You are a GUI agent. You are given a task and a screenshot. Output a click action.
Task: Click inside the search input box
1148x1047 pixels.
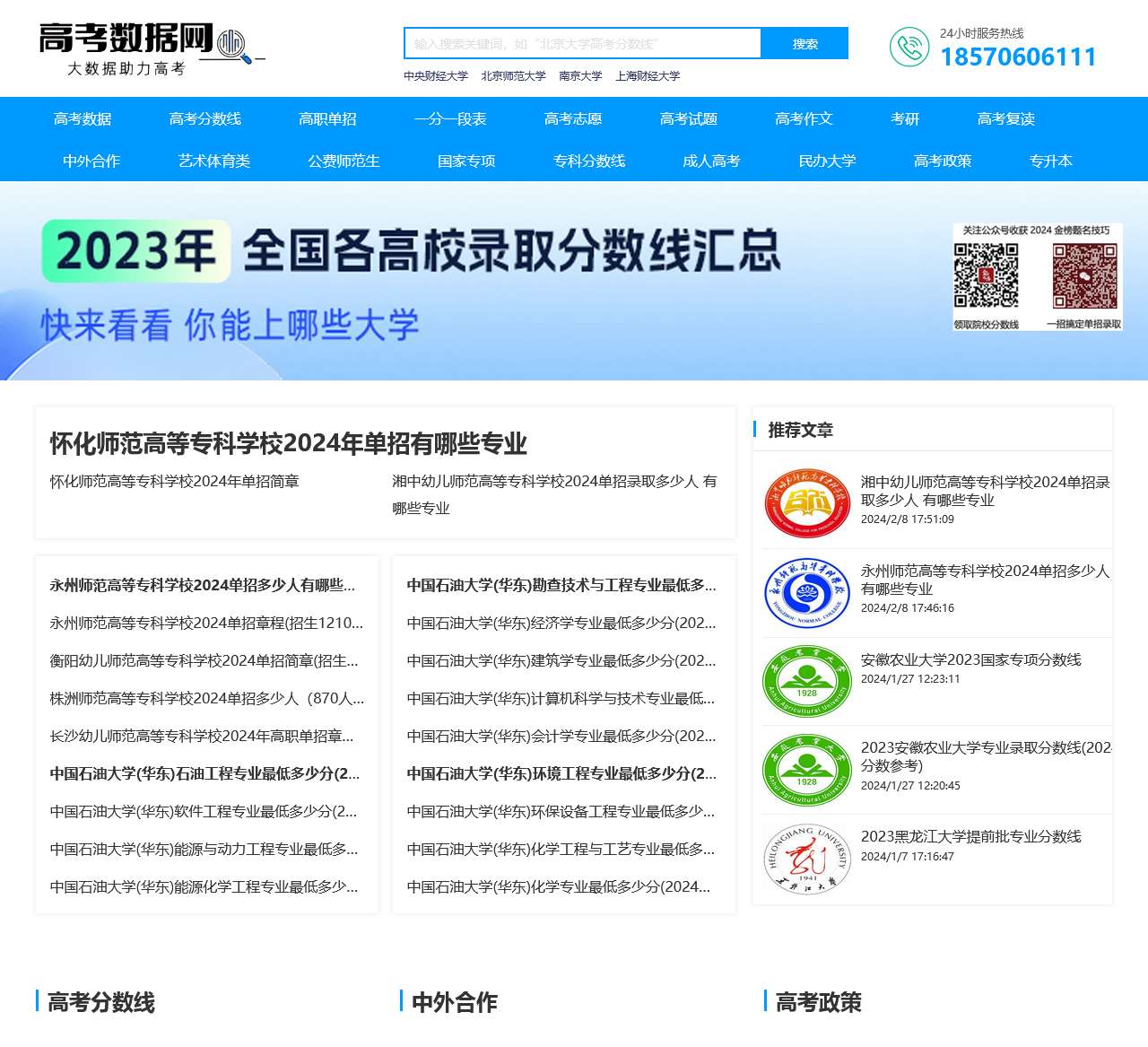tap(583, 43)
